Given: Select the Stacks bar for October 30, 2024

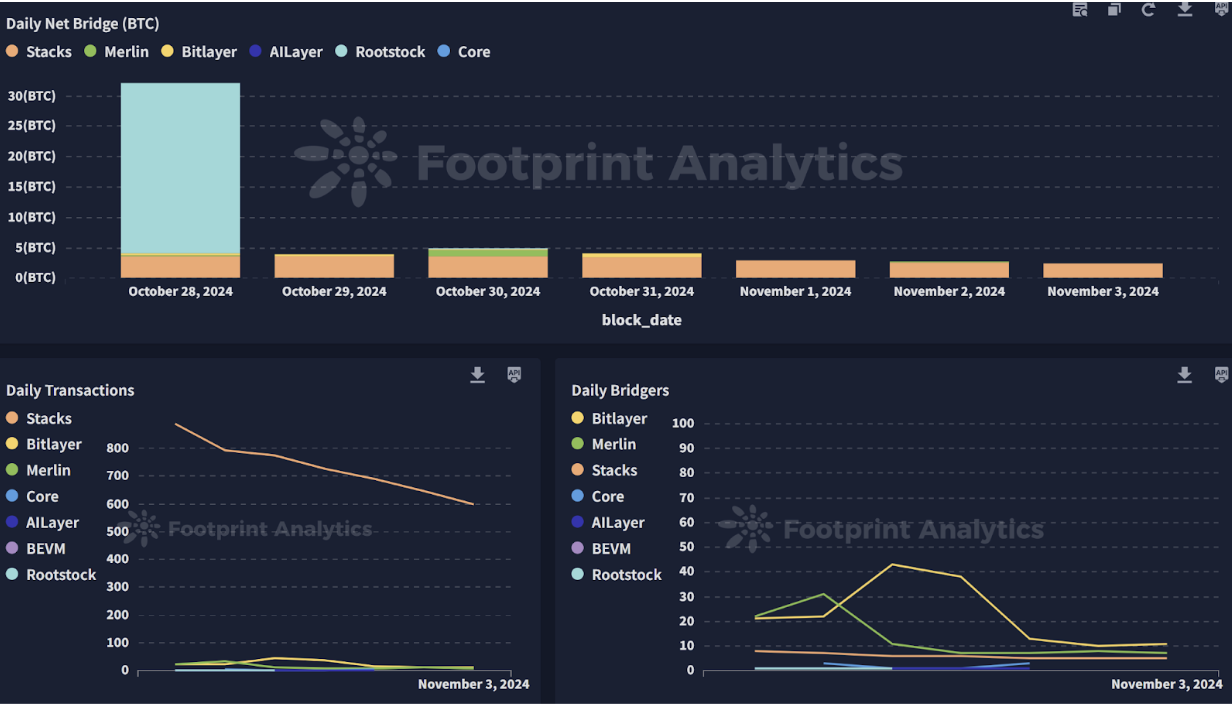Looking at the screenshot, I should pos(488,267).
